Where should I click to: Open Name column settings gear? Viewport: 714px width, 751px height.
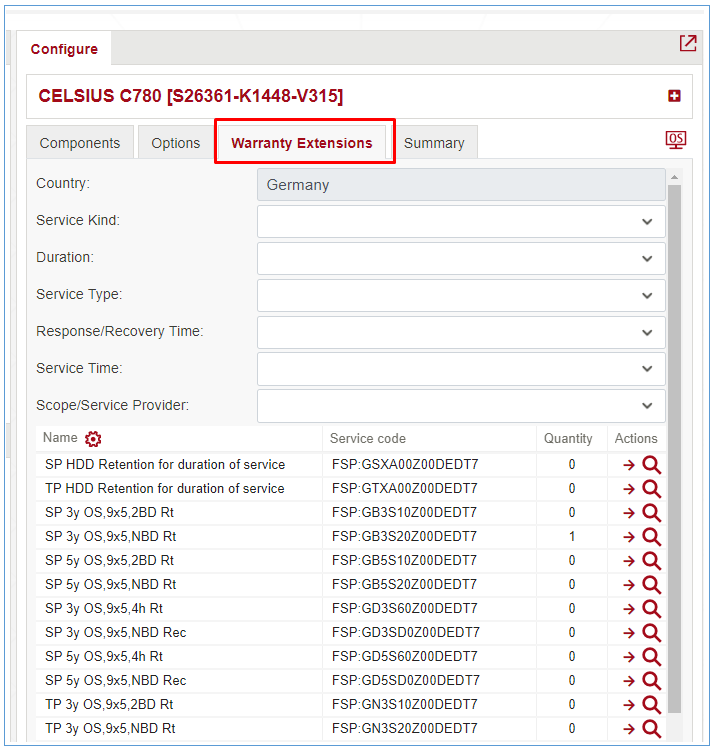coord(93,439)
